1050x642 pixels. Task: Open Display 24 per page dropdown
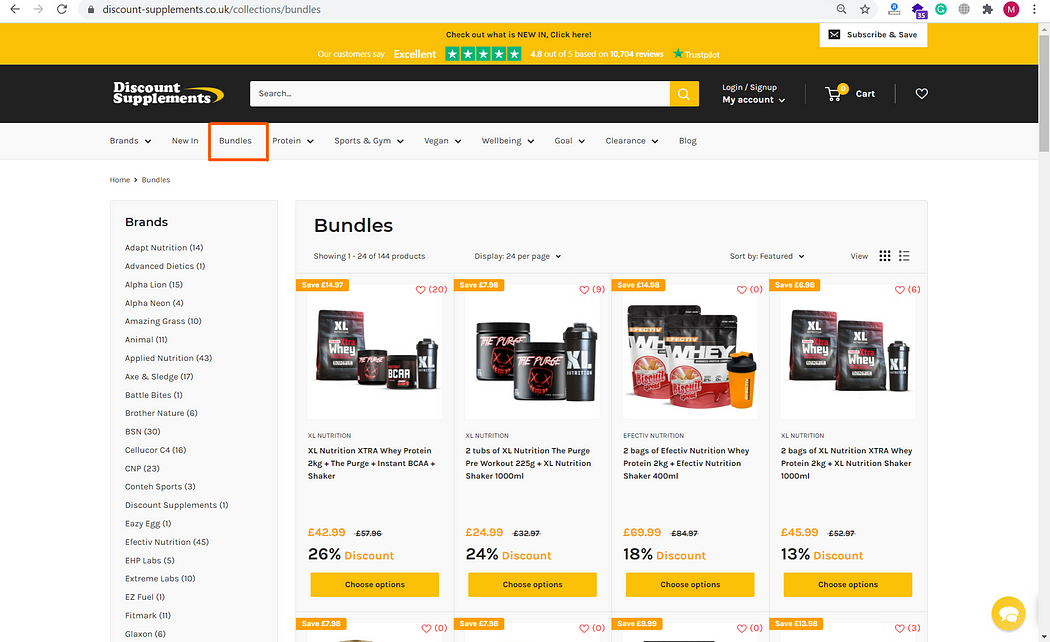[x=518, y=256]
